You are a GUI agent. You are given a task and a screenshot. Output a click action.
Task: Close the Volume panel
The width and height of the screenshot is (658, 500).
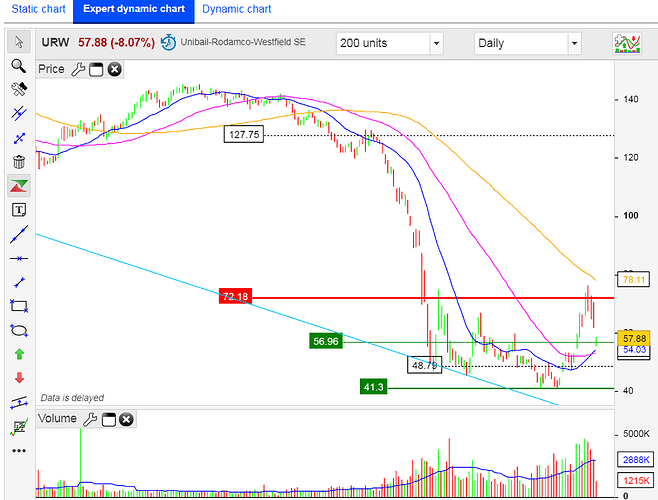tap(126, 418)
